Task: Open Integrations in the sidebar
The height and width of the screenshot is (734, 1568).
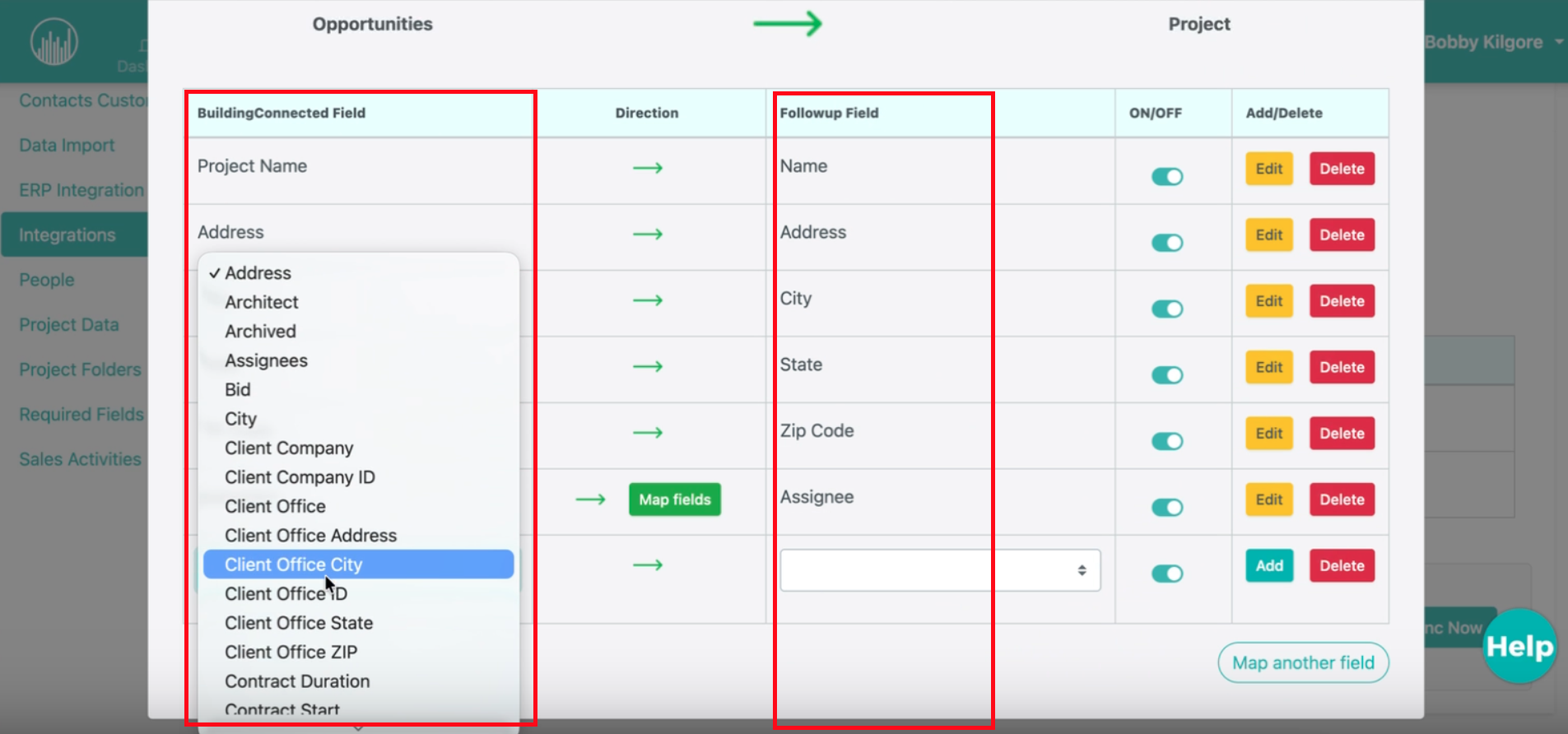Action: [74, 235]
